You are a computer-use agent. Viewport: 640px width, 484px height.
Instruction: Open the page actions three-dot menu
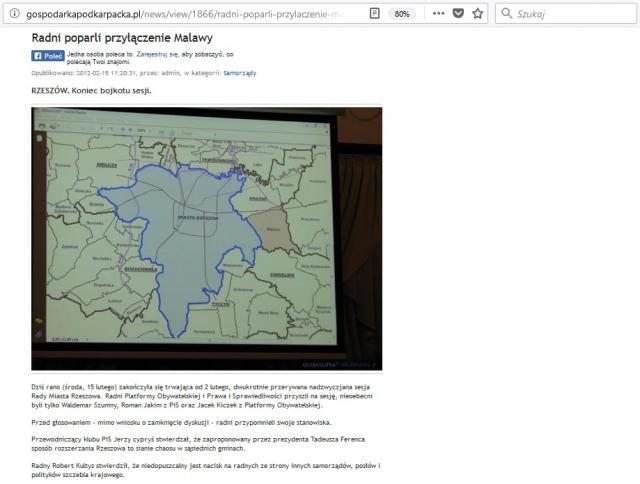432,14
